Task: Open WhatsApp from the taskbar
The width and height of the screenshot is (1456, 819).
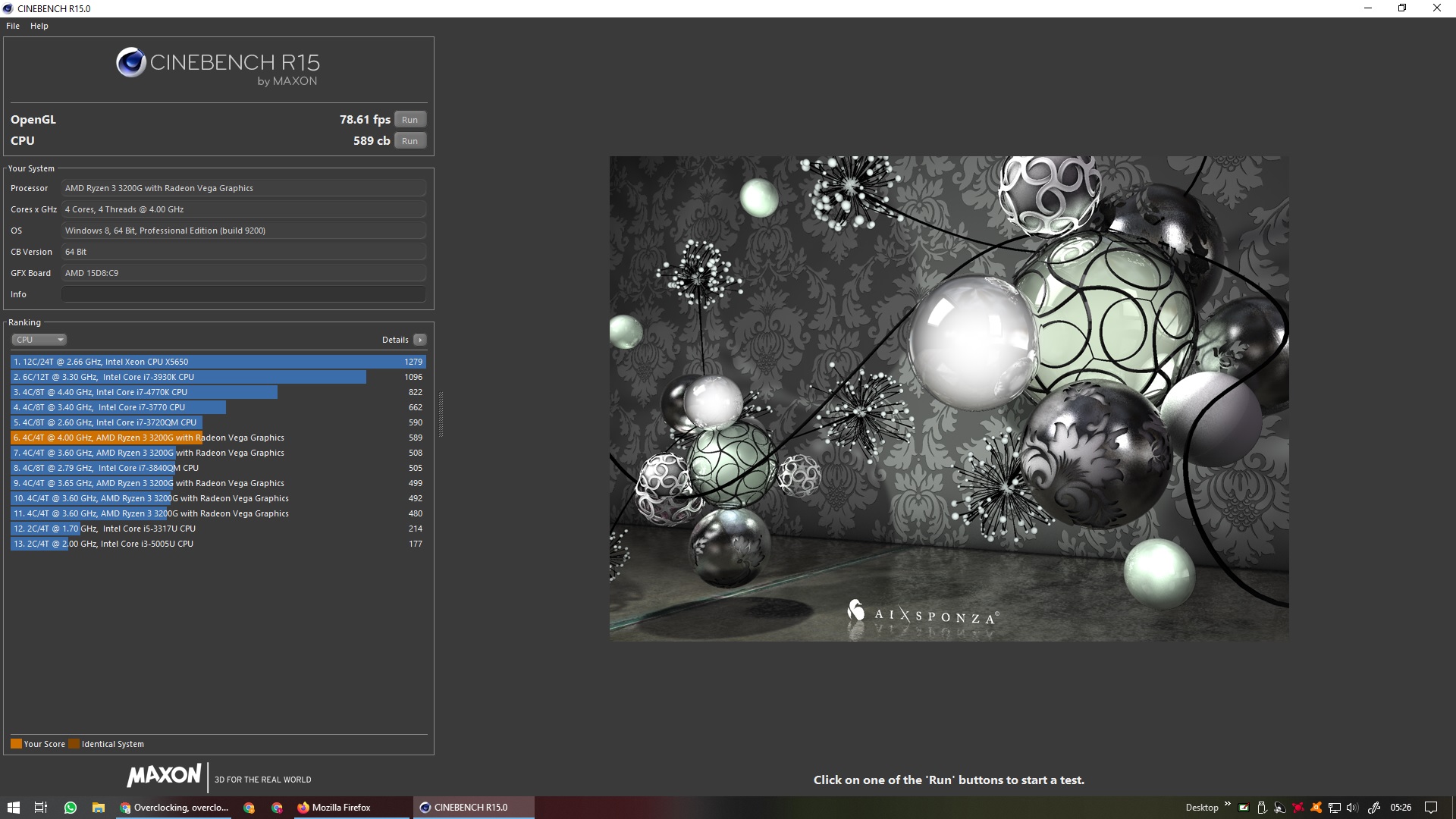Action: tap(71, 808)
